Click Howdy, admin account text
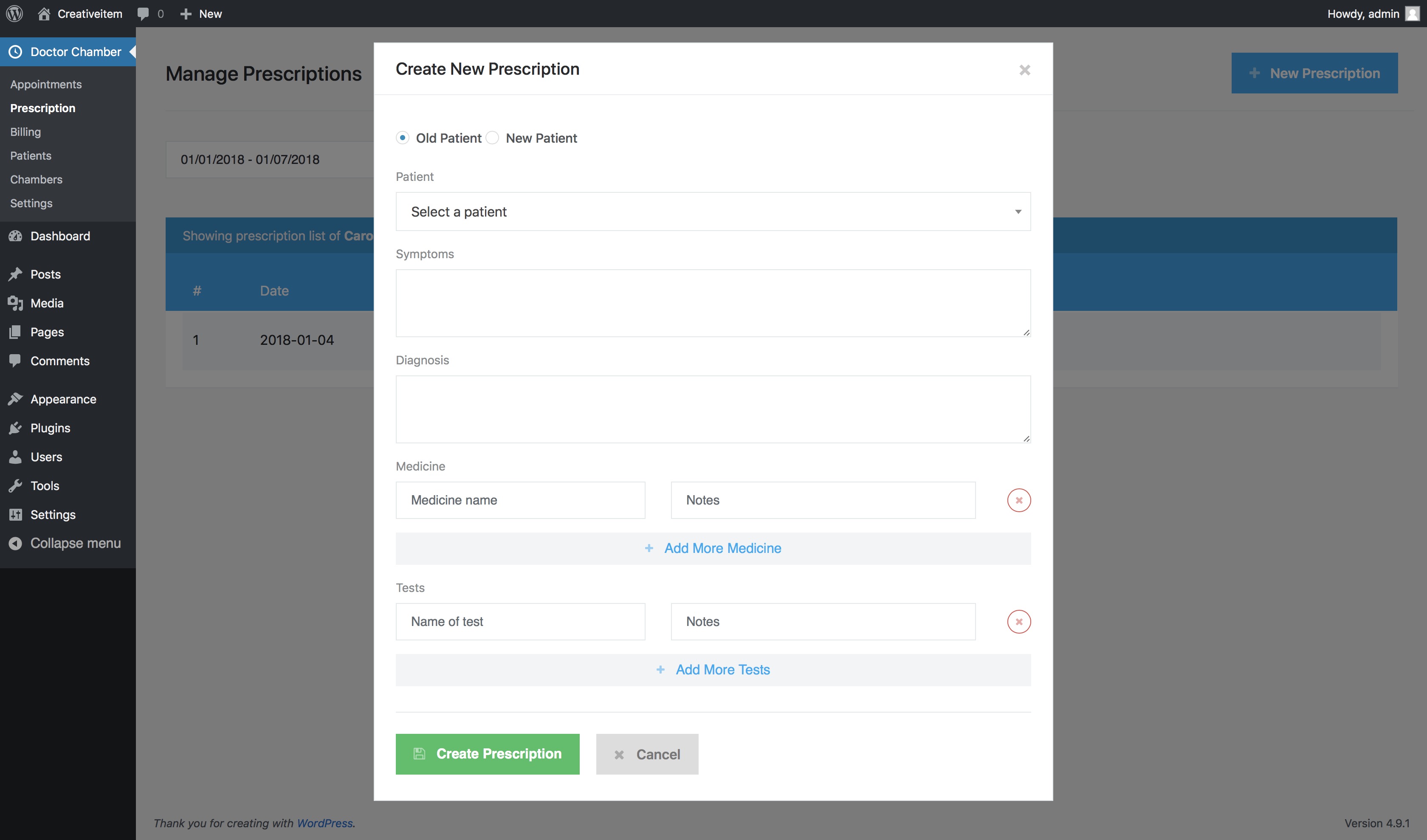The width and height of the screenshot is (1427, 840). (1363, 14)
